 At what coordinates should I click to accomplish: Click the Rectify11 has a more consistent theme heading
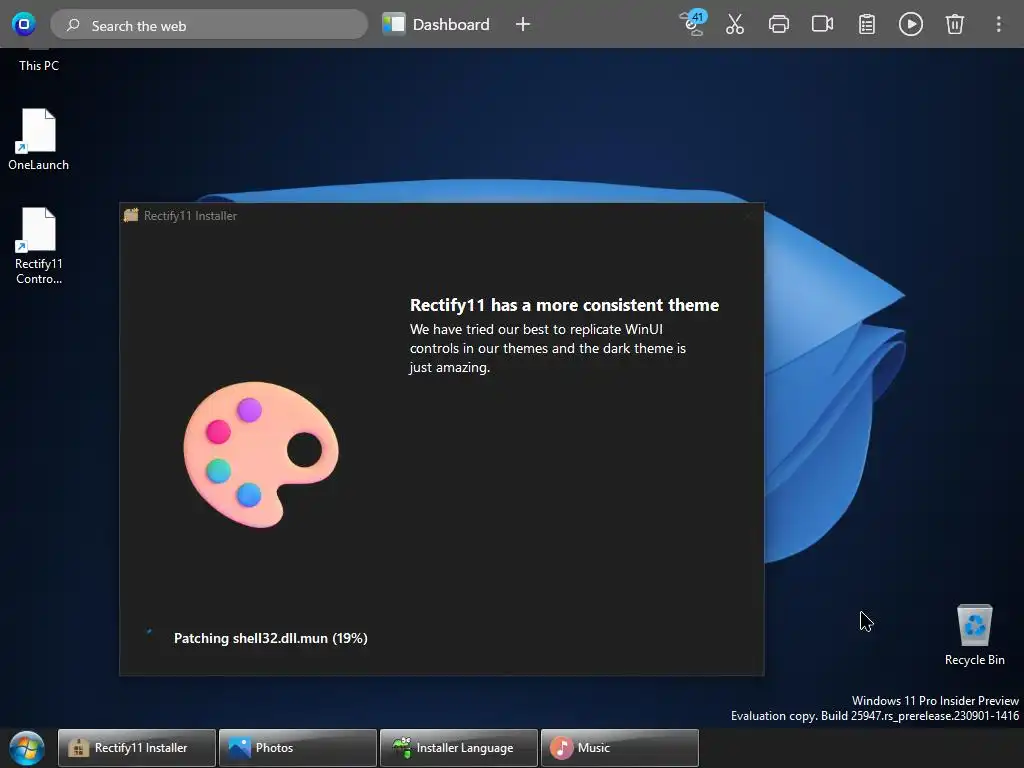[564, 305]
